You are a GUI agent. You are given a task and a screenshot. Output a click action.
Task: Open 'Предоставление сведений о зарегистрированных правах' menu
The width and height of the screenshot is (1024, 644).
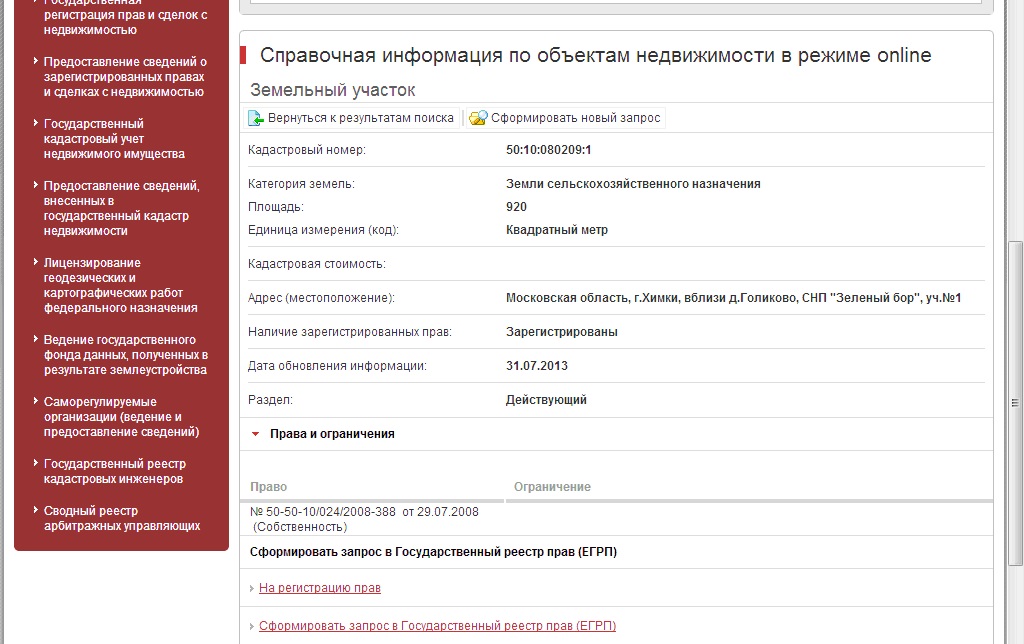(x=125, y=77)
